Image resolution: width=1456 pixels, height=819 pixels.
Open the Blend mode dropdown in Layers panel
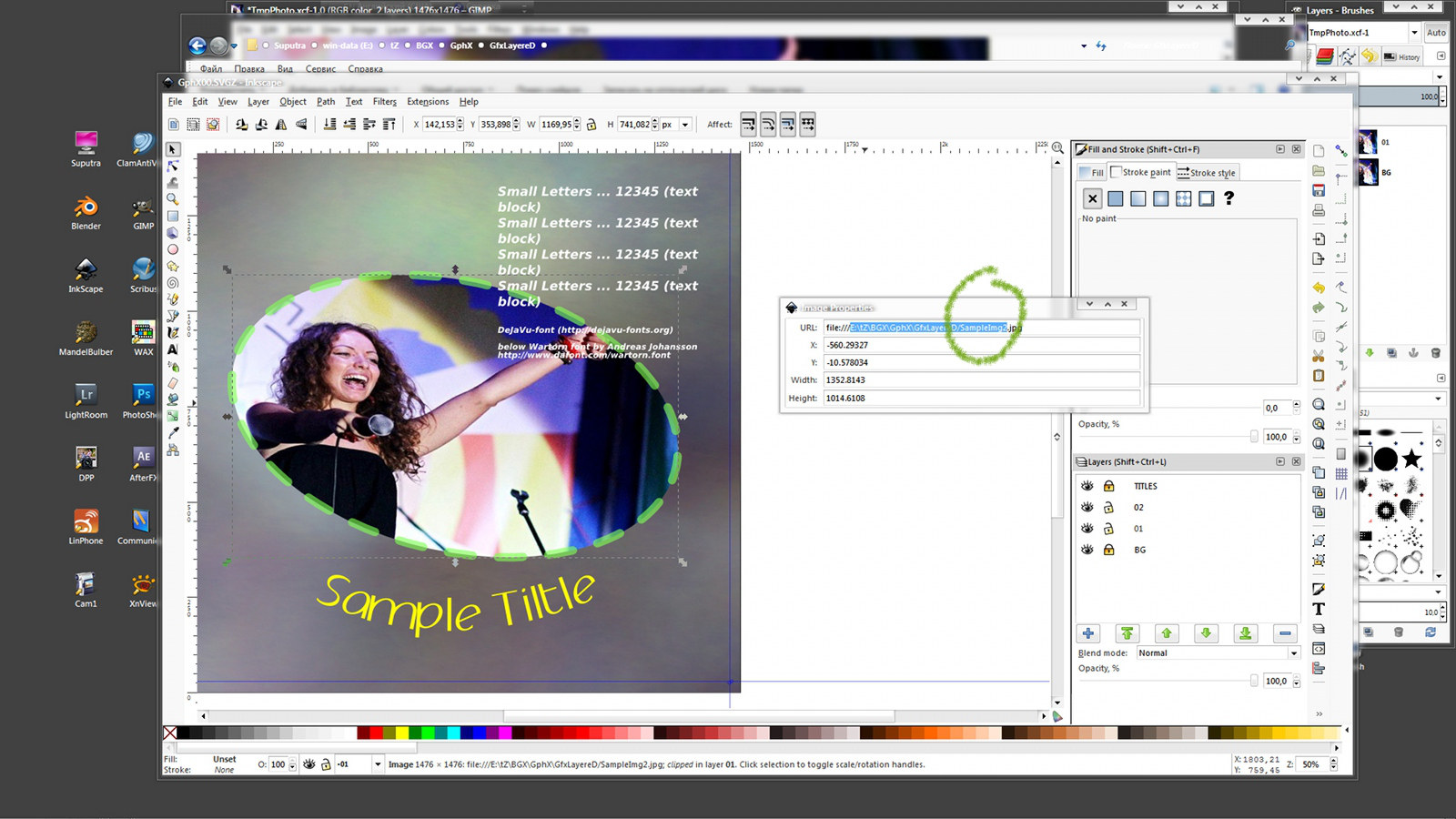1293,652
